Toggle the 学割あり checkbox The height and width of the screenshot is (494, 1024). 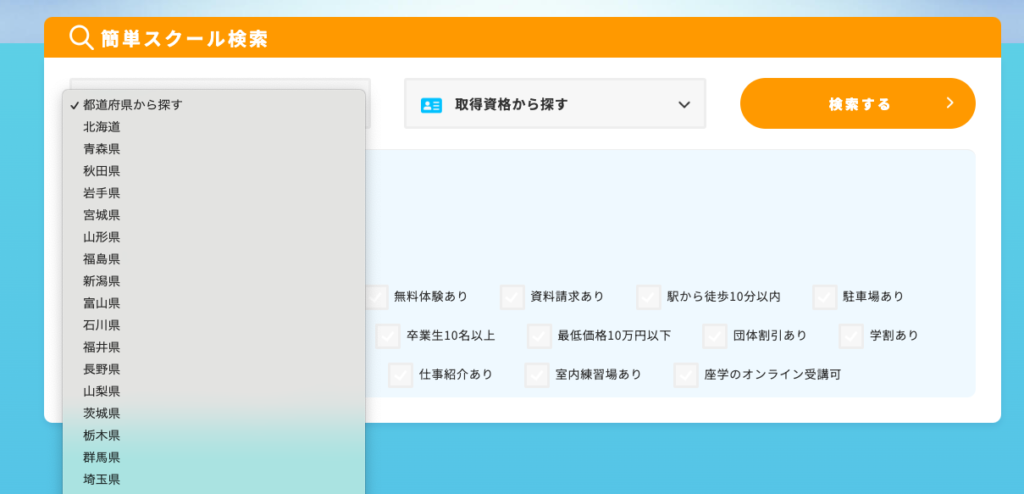(851, 336)
